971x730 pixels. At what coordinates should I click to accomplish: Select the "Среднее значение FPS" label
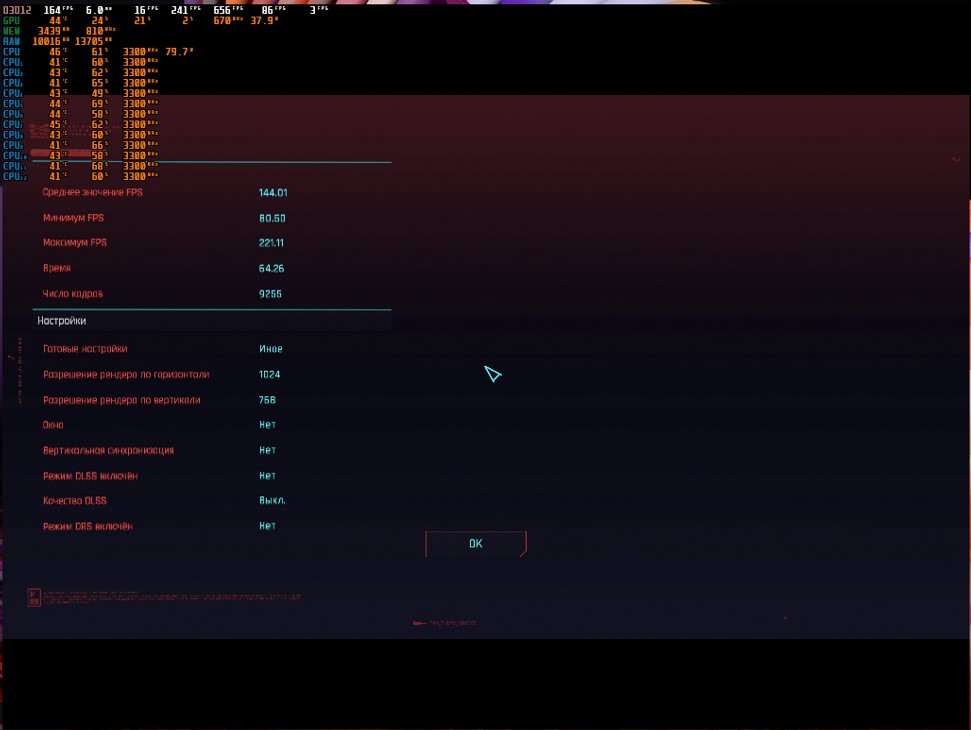[x=92, y=193]
